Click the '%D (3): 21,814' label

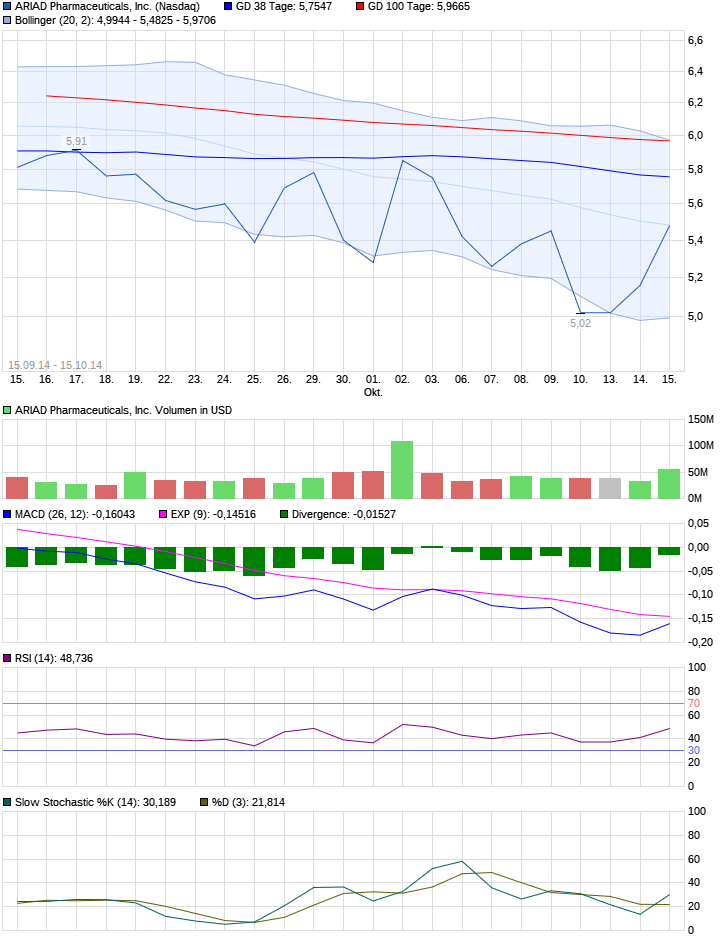tap(248, 802)
